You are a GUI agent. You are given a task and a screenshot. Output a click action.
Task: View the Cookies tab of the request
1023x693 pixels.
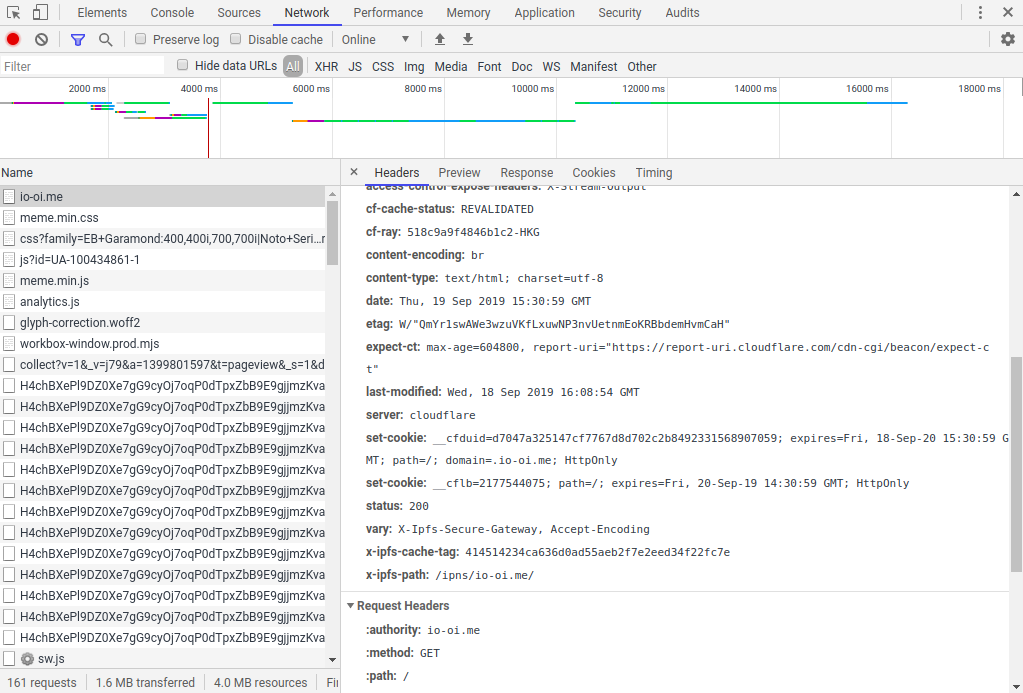594,172
